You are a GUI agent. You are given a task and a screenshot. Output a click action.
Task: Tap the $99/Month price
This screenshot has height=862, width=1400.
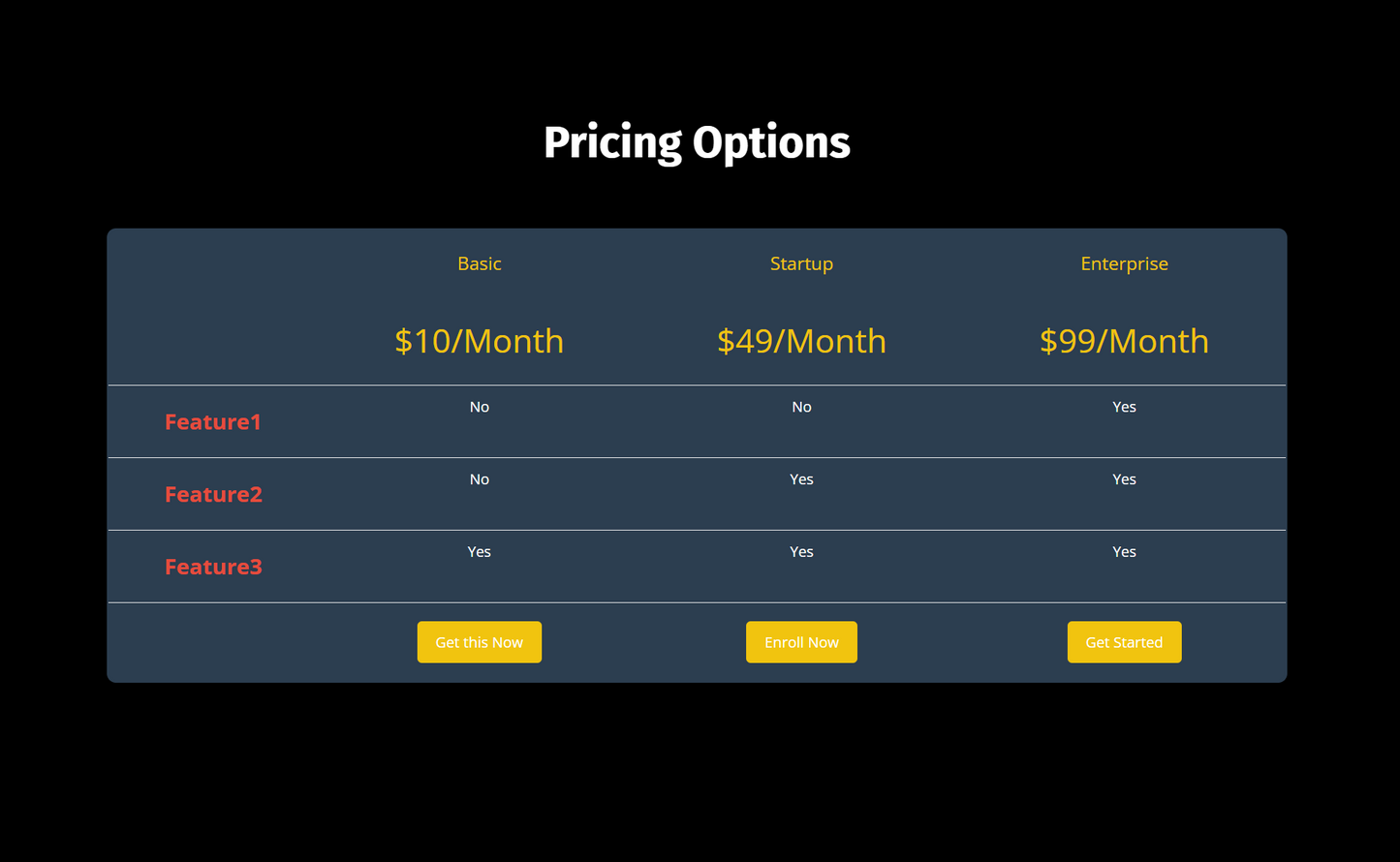point(1124,341)
